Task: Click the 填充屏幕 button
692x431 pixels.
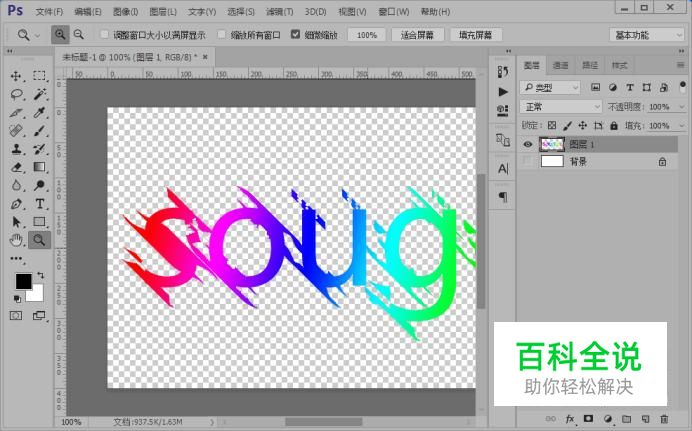Action: click(x=476, y=34)
